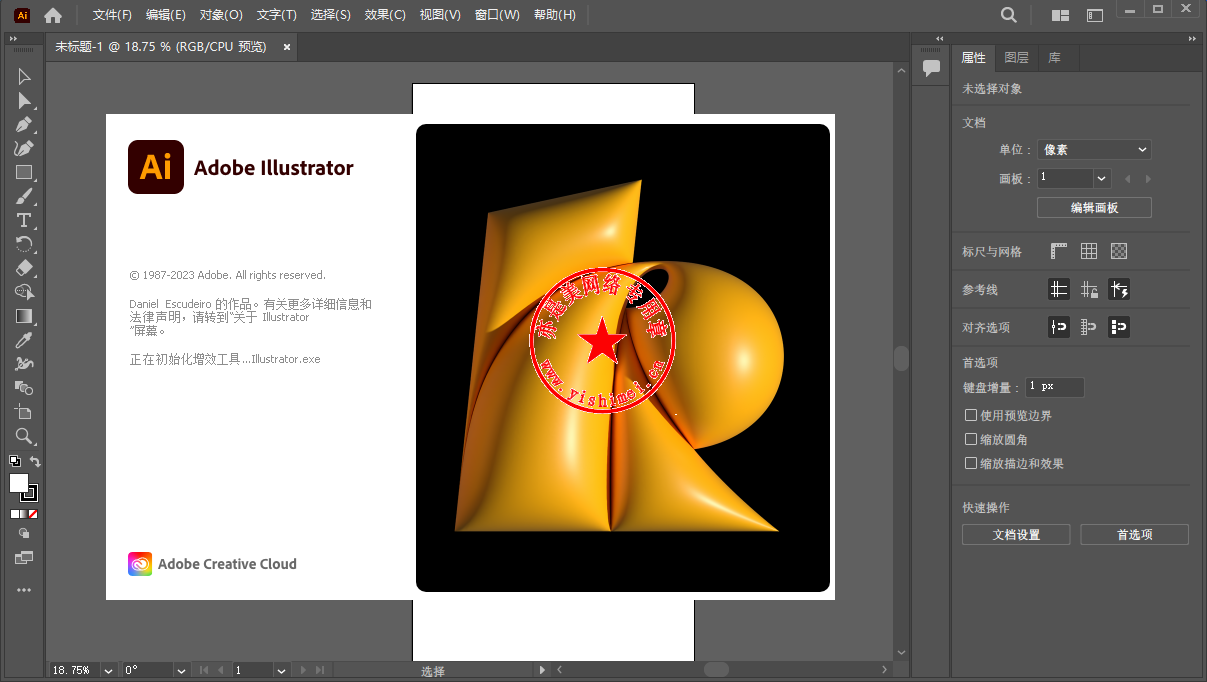Swap fill and stroke colors
This screenshot has height=682, width=1207.
click(x=35, y=461)
